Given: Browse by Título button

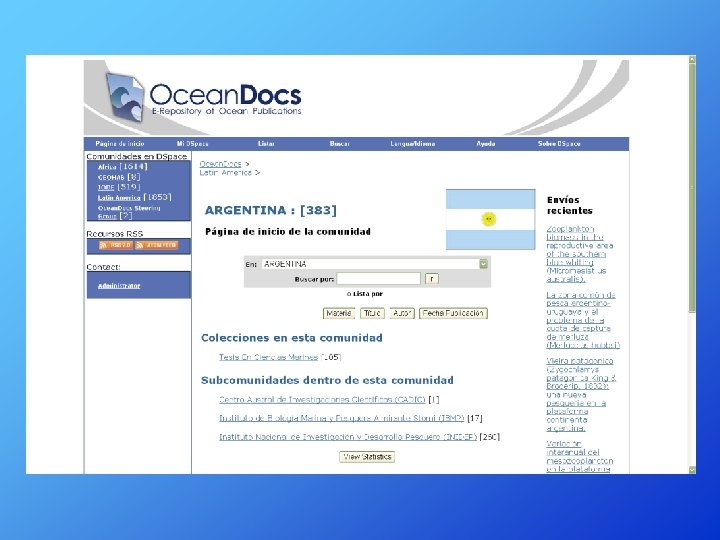Looking at the screenshot, I should point(372,313).
